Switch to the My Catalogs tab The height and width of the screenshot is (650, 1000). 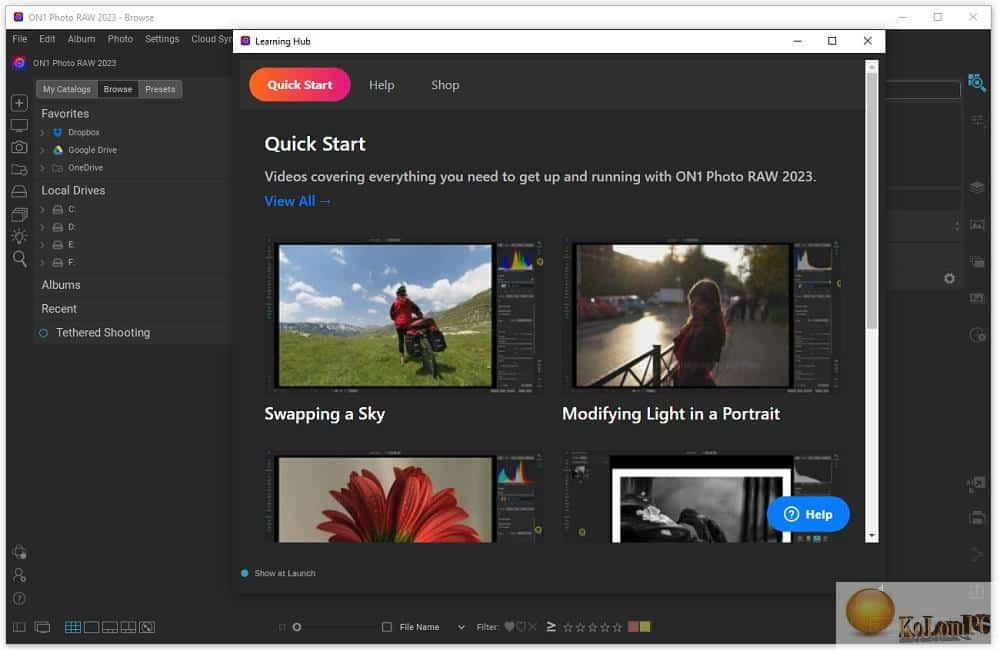click(x=67, y=89)
